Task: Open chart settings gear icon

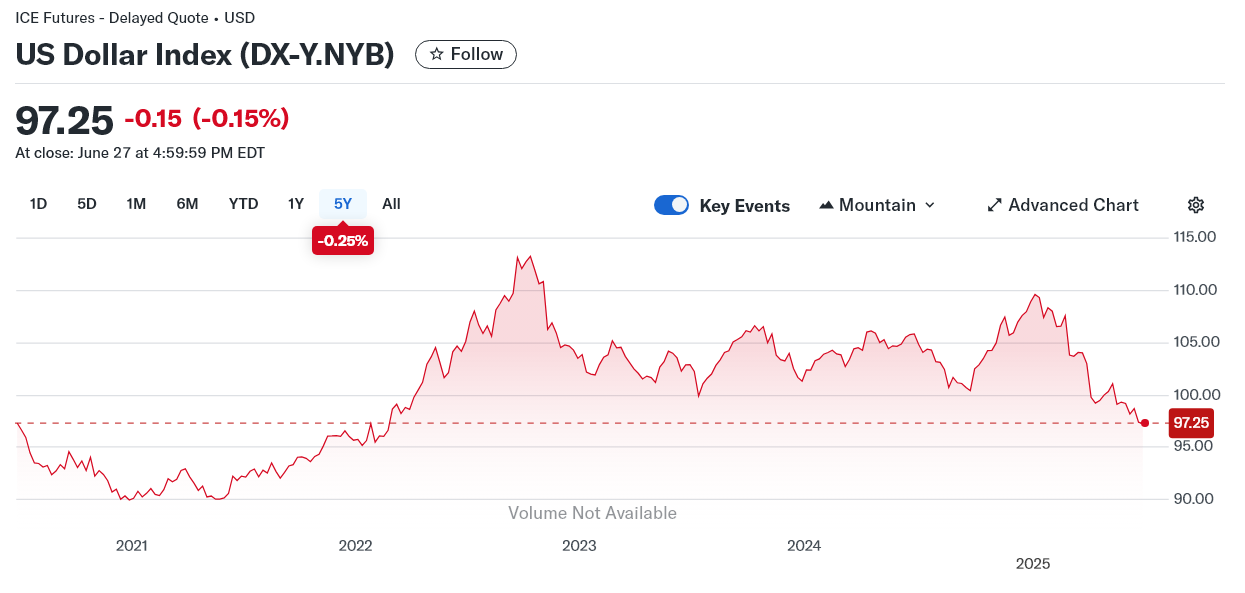Action: coord(1196,205)
